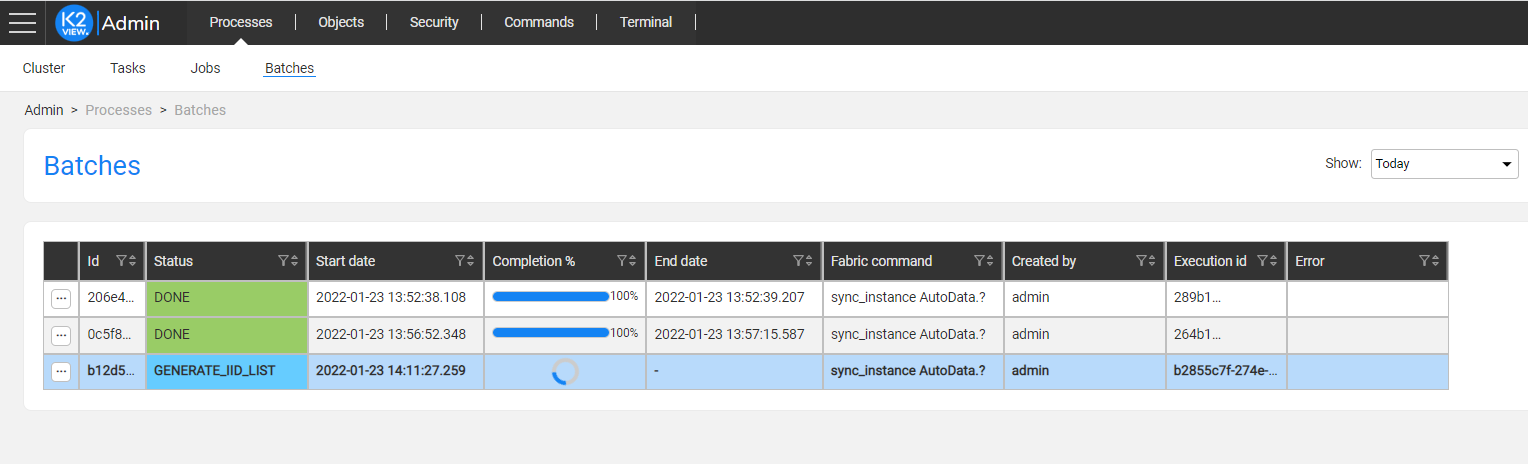This screenshot has width=1528, height=464.
Task: Sort by the Execution id column arrows
Action: [1274, 261]
